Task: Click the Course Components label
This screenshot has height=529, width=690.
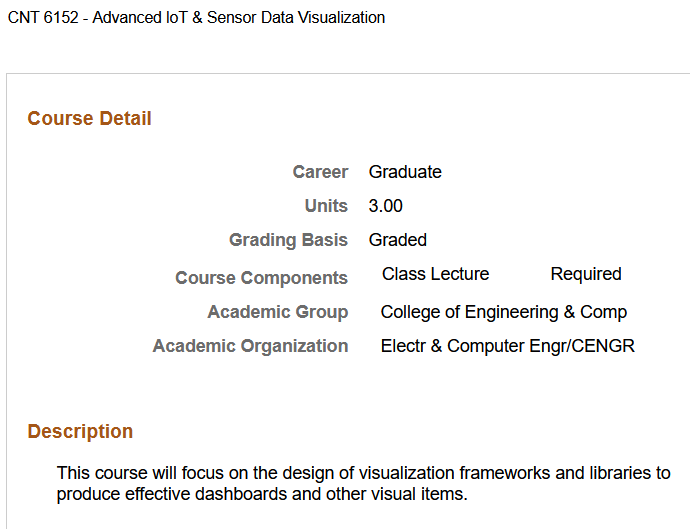Action: coord(261,278)
